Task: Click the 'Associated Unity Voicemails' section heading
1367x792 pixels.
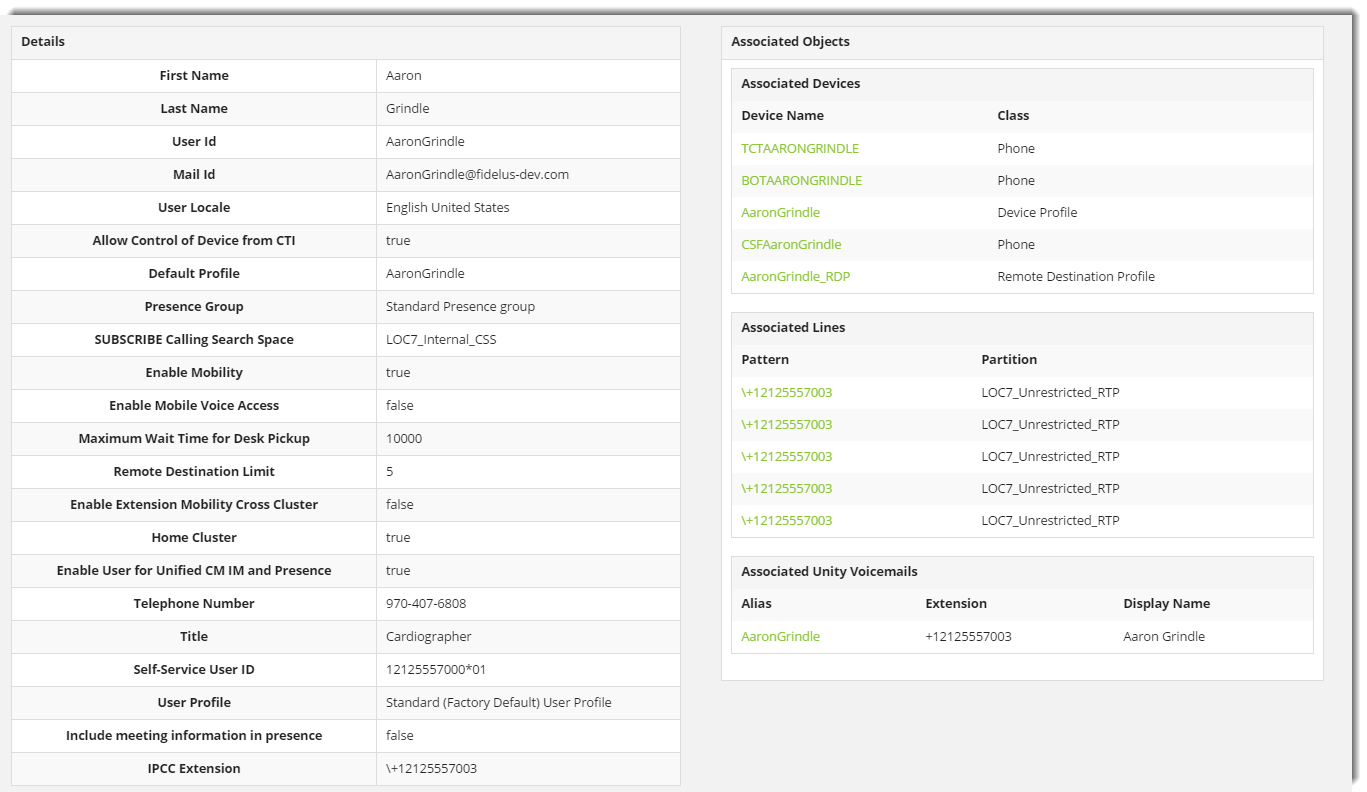Action: 829,571
